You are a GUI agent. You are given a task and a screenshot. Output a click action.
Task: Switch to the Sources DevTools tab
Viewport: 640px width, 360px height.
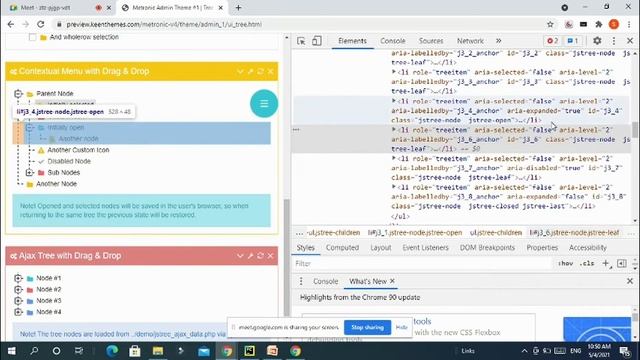pyautogui.click(x=431, y=41)
